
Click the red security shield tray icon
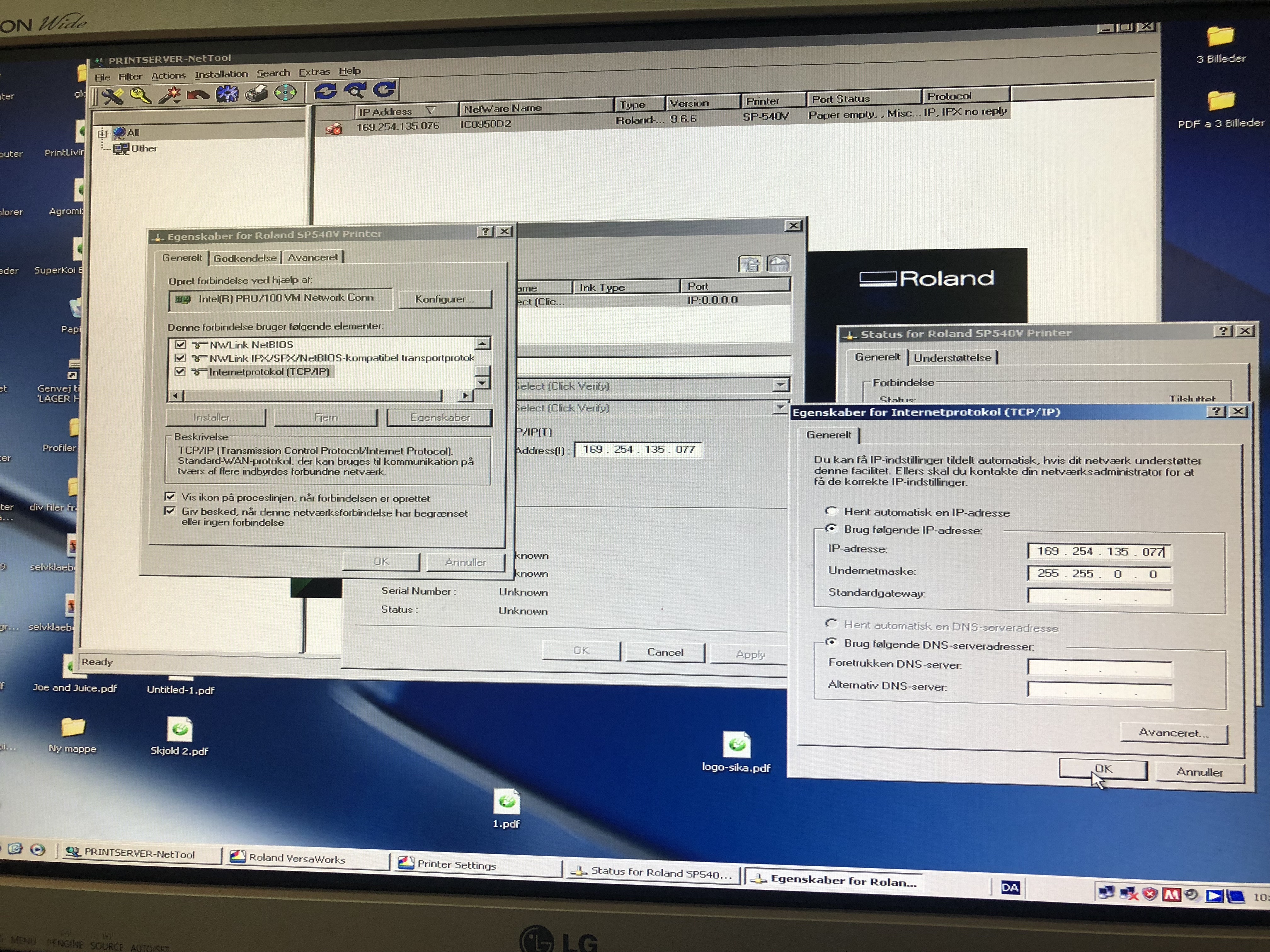[1149, 894]
